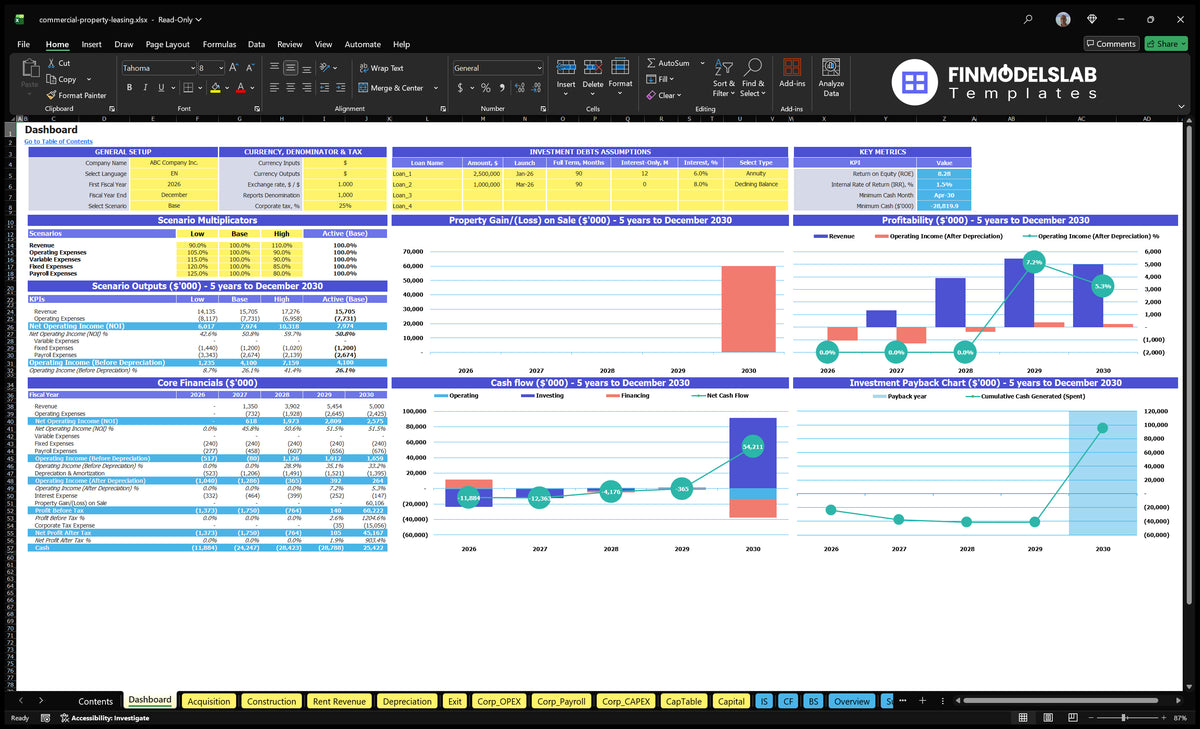Toggle Underline formatting
The image size is (1200, 729).
point(159,88)
